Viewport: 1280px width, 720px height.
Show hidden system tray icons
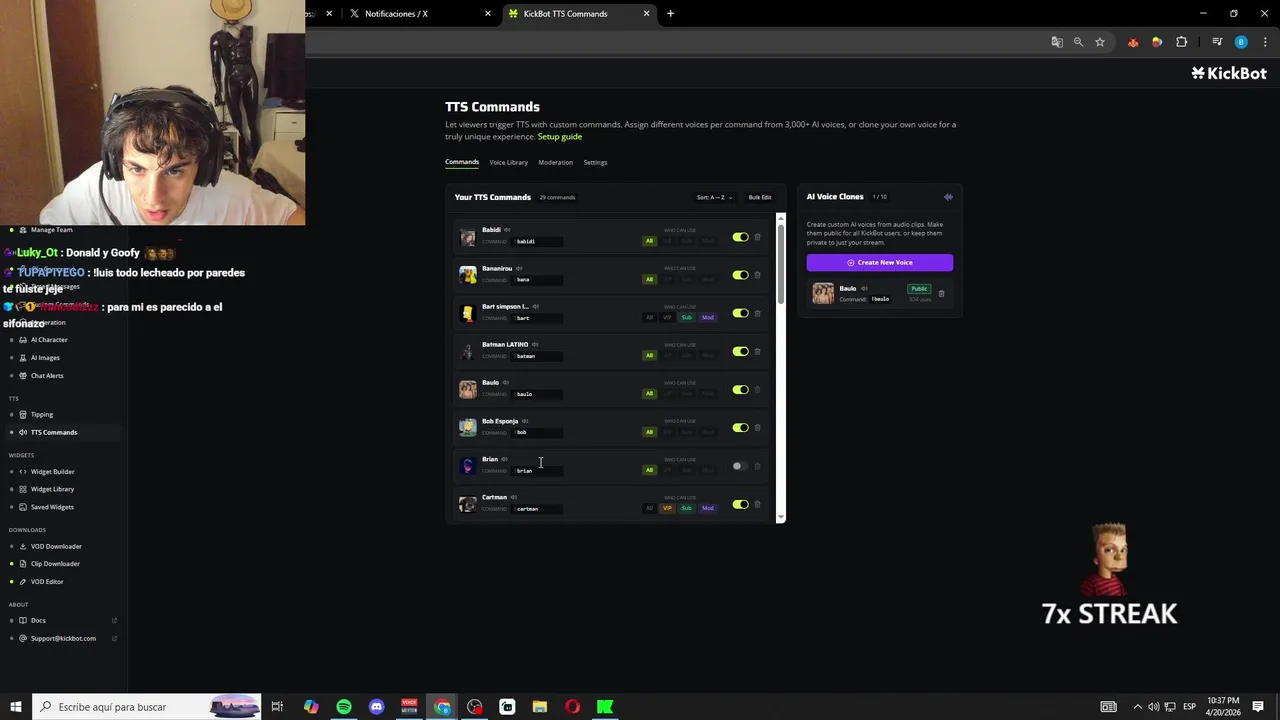click(x=1137, y=707)
